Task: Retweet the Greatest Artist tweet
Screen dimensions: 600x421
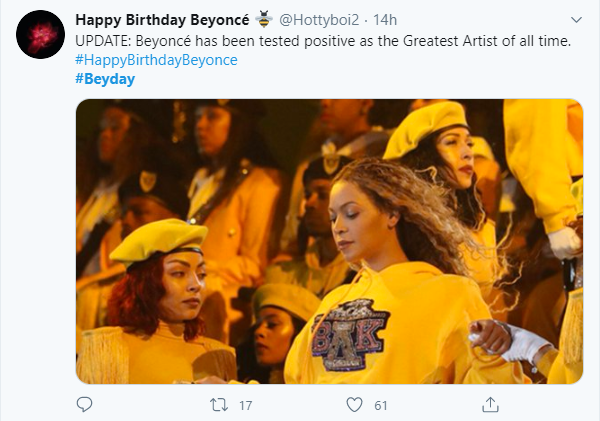Action: pyautogui.click(x=218, y=405)
